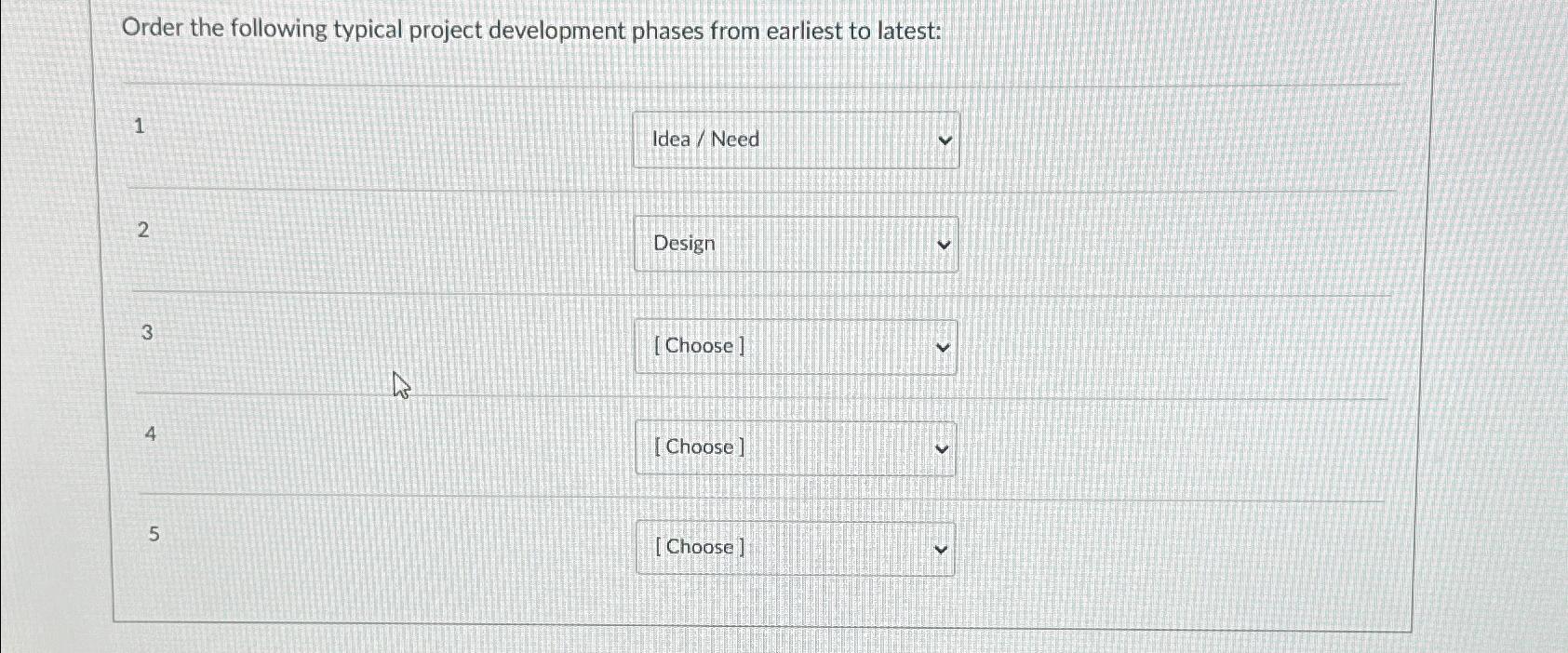Click the [ Choose ] text in row 3
The width and height of the screenshot is (1568, 653).
point(698,346)
